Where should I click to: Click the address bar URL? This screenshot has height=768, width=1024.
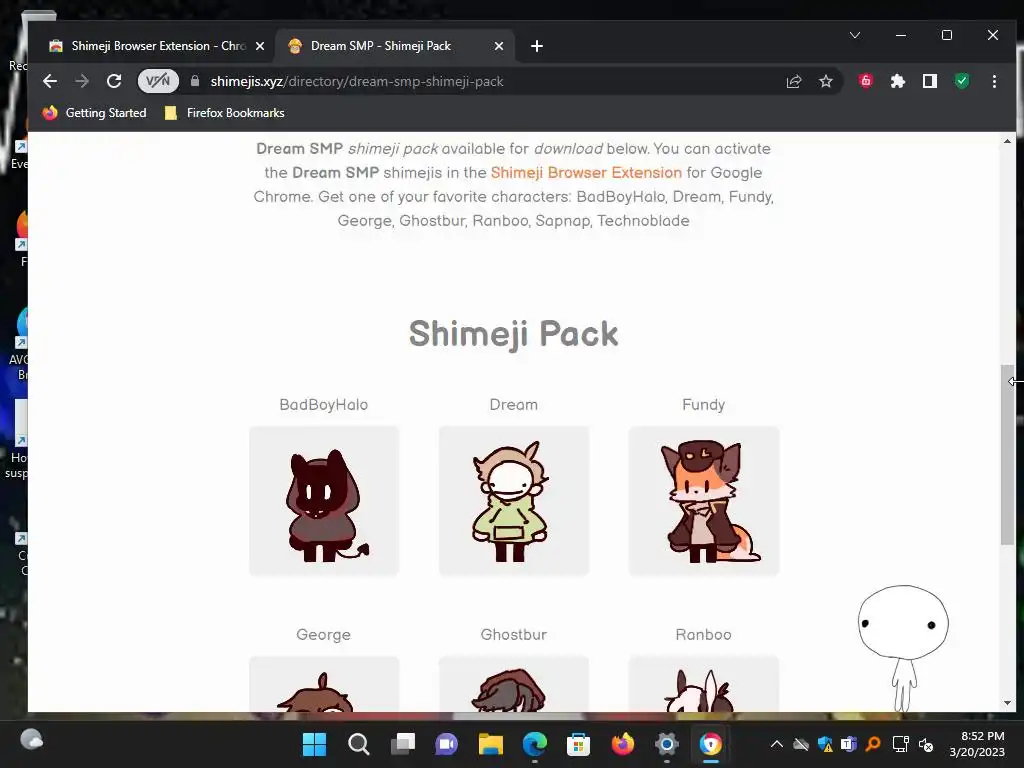tap(357, 81)
